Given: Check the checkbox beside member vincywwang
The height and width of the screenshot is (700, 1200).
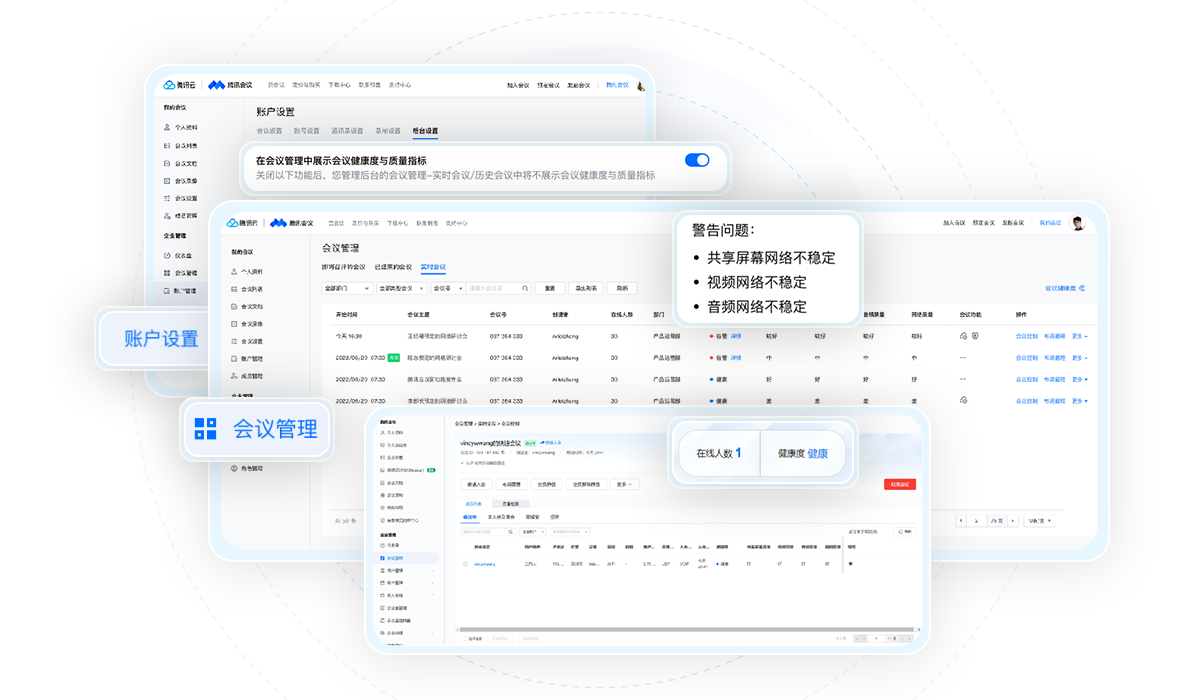Looking at the screenshot, I should (x=465, y=564).
